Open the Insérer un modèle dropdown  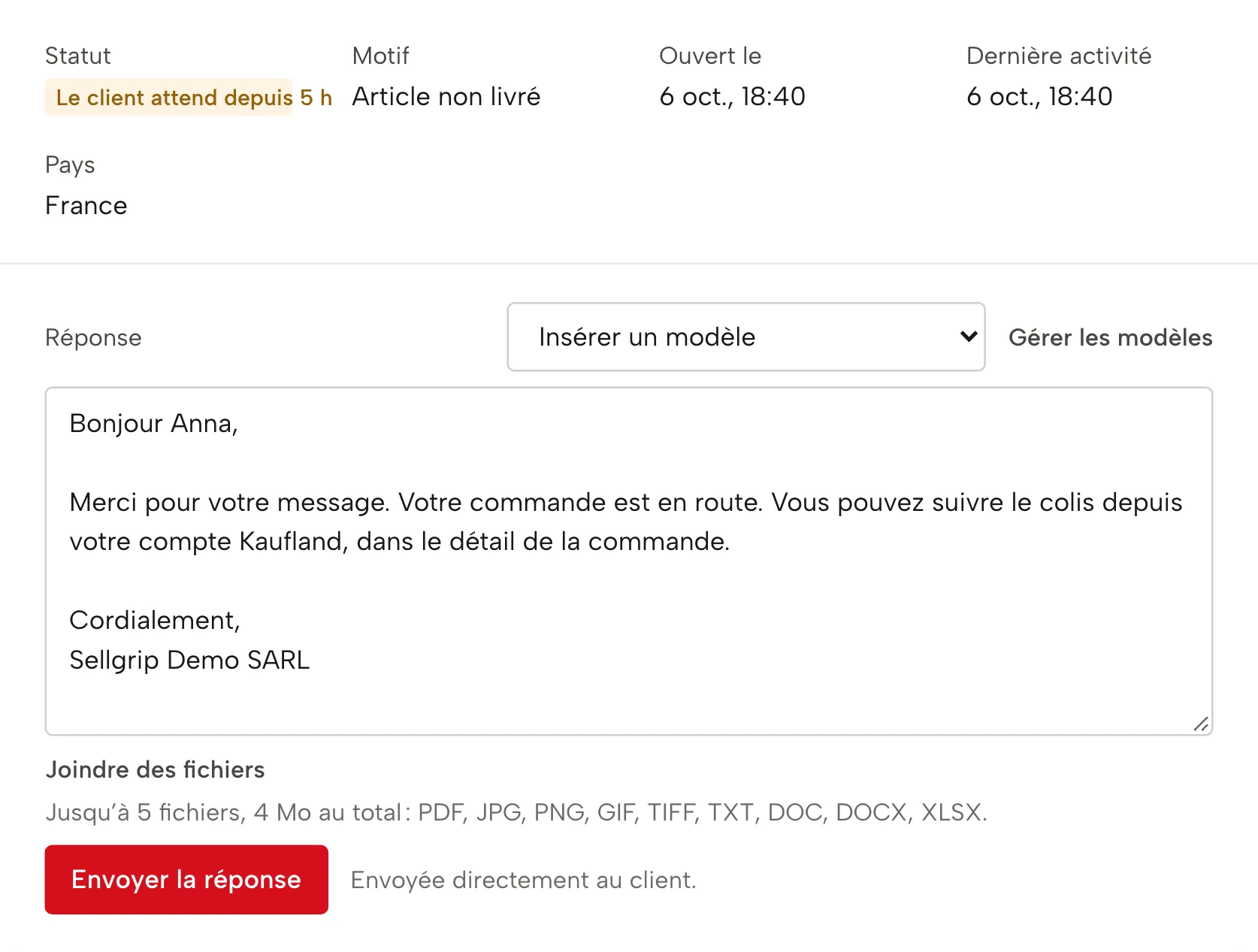click(745, 337)
